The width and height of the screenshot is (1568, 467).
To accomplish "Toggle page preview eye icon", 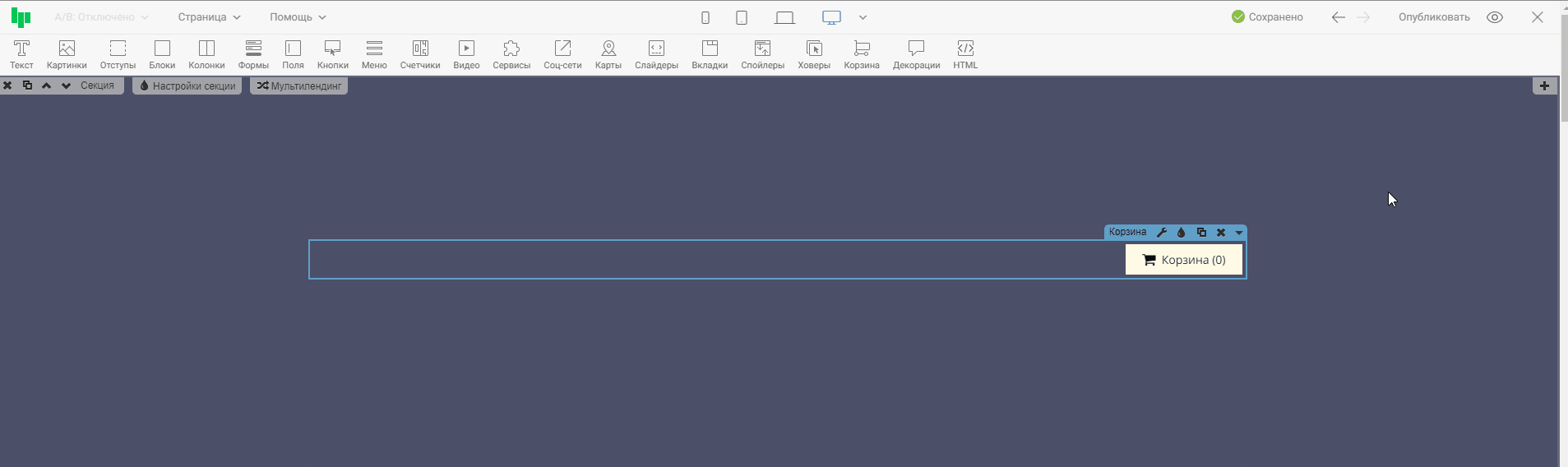I will coord(1495,17).
